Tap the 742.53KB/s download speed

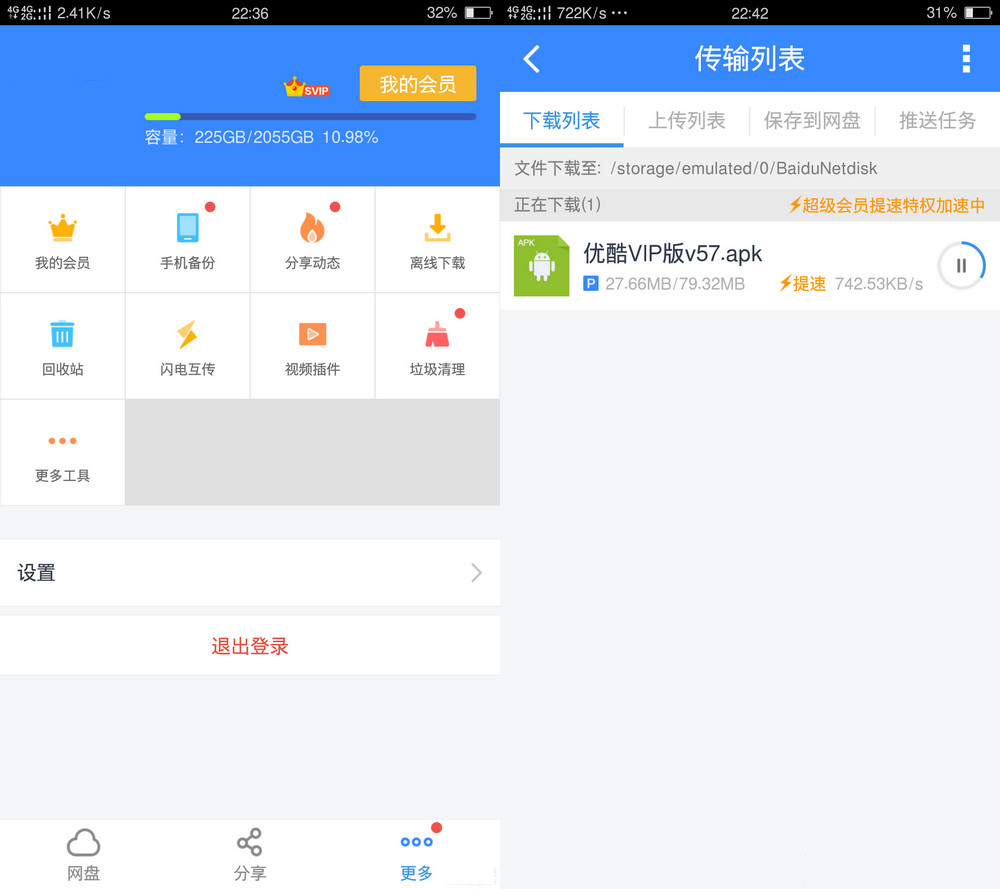879,284
